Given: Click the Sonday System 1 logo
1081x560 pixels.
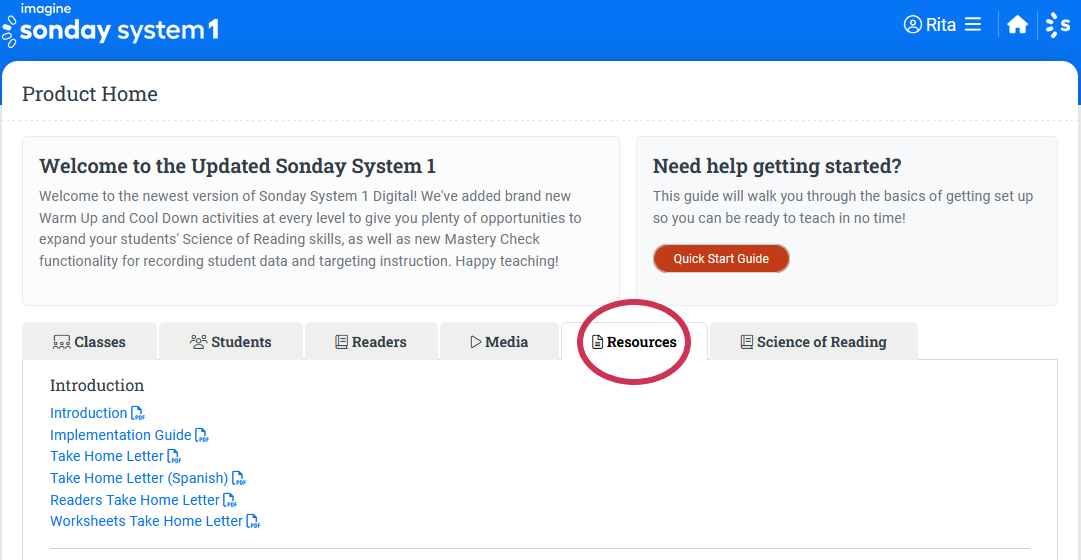Looking at the screenshot, I should click(110, 26).
